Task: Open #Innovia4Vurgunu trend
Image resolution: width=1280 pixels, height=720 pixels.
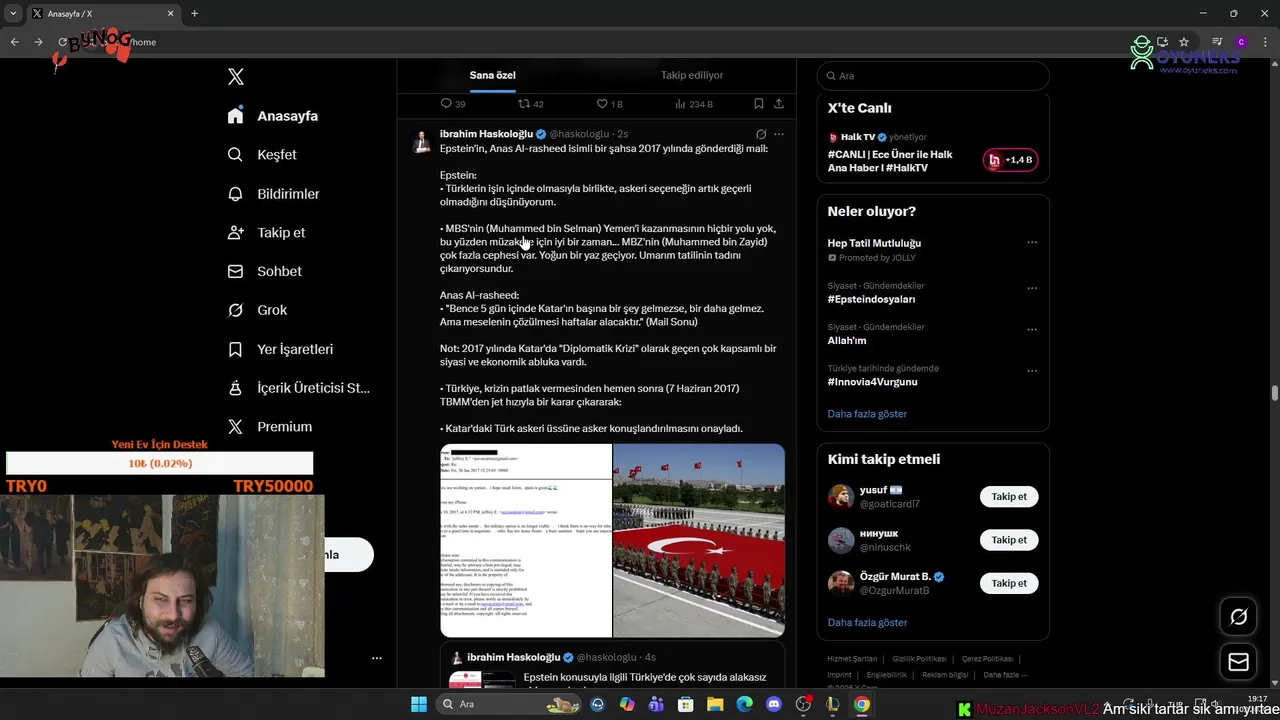Action: (872, 382)
